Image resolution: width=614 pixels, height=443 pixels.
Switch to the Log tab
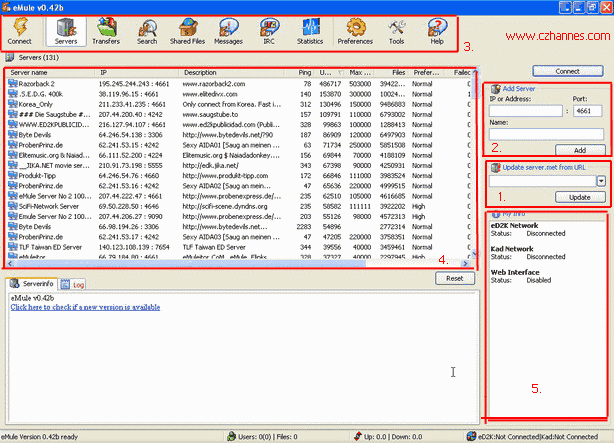coord(73,285)
